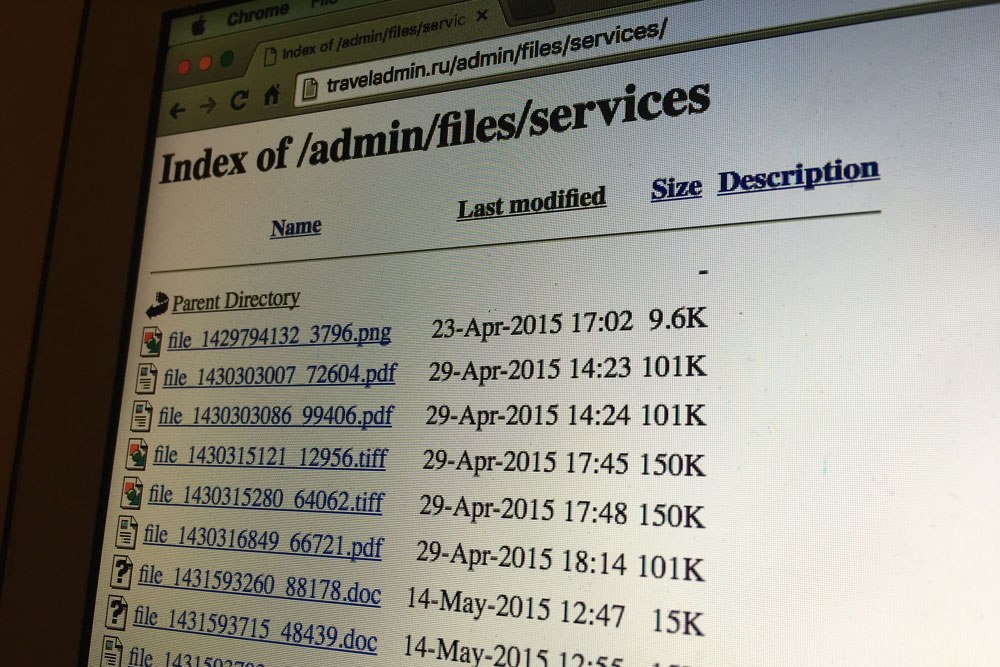Screen dimensions: 1000x667
Task: Open file_1431593260_88178.doc
Action: click(259, 585)
